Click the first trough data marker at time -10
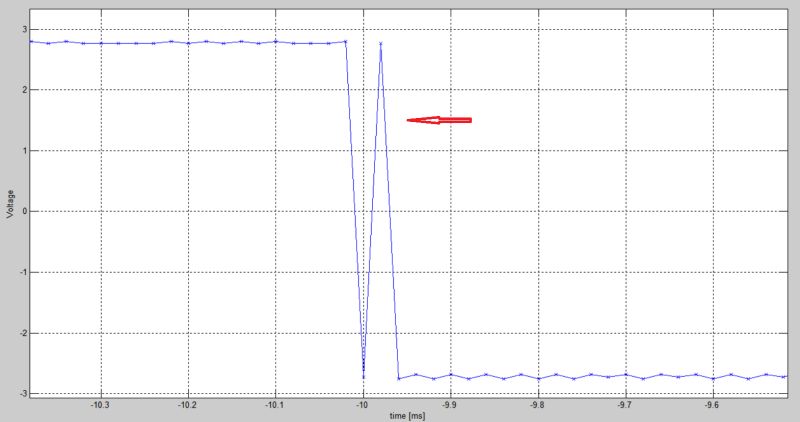The image size is (800, 422). 363,377
